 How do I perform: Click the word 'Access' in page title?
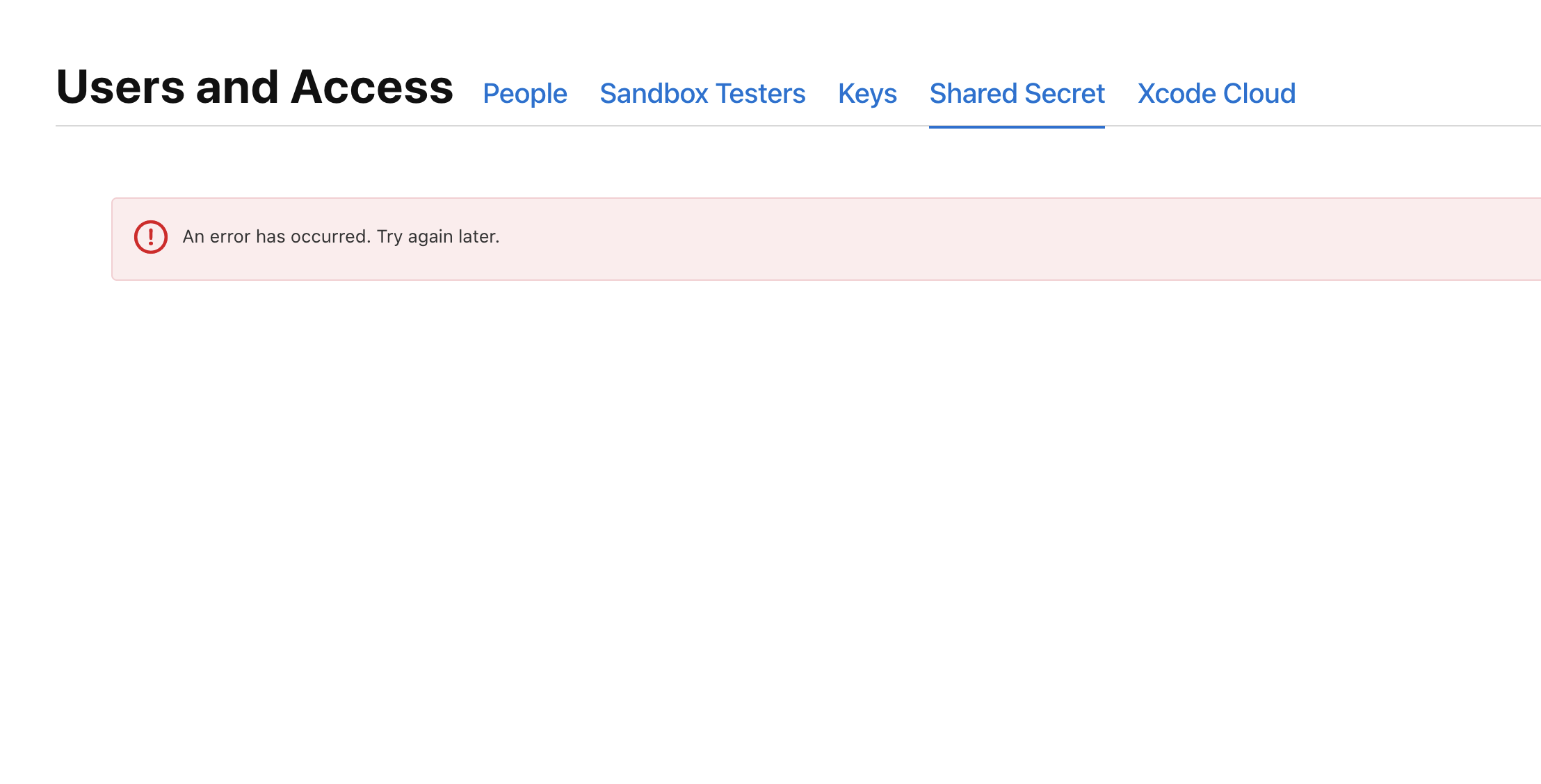coord(372,88)
